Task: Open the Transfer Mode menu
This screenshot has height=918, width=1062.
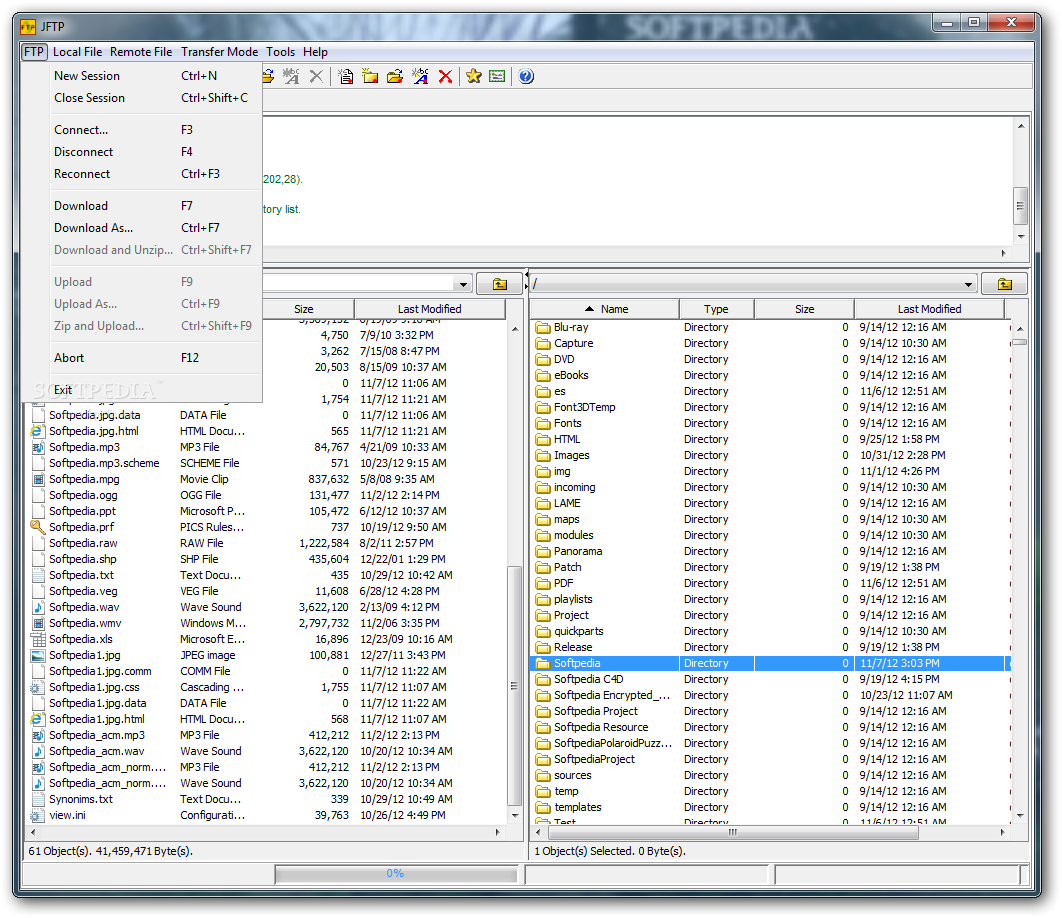Action: coord(219,52)
